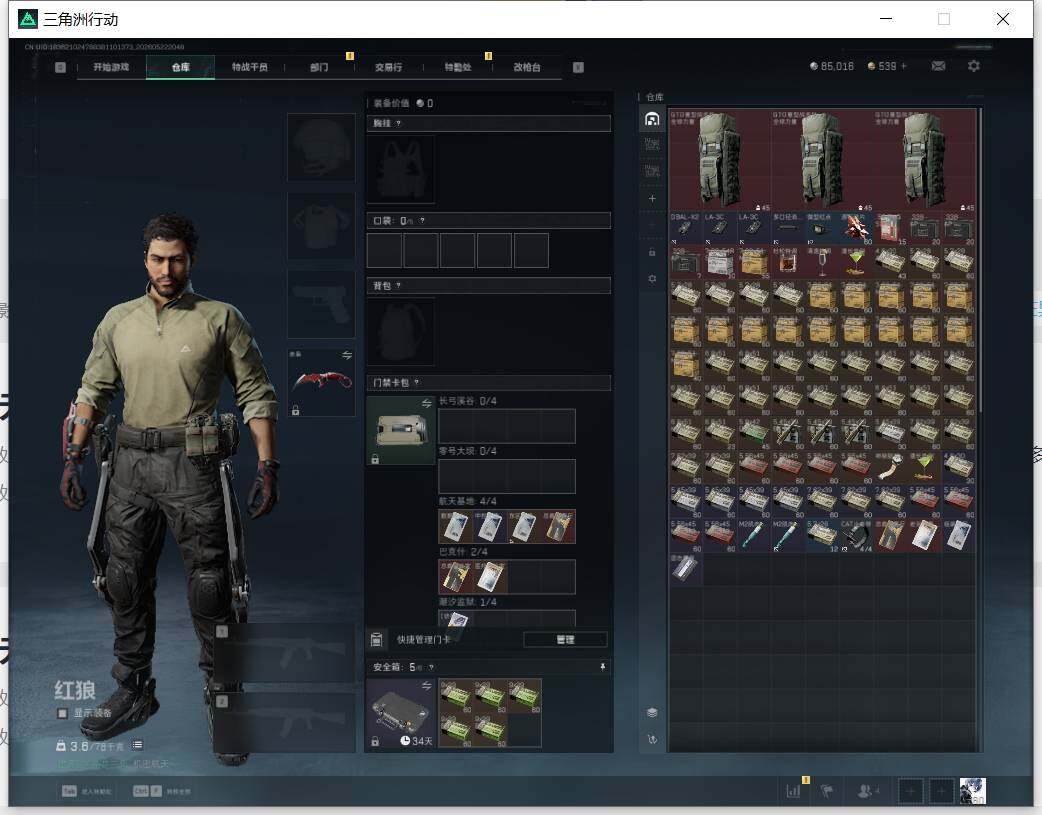This screenshot has width=1042, height=815.
Task: Click the warehouse sidebar lock icon
Action: click(652, 253)
